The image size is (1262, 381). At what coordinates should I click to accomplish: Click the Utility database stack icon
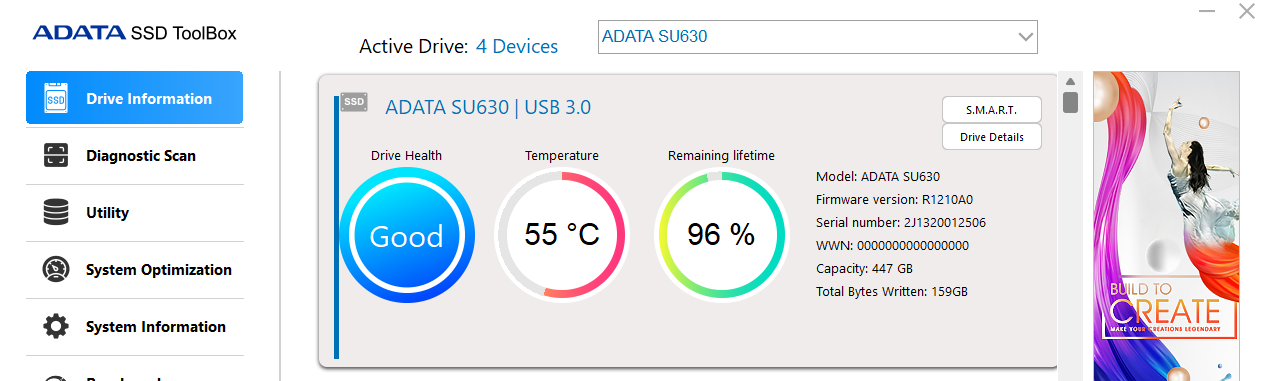pyautogui.click(x=56, y=212)
